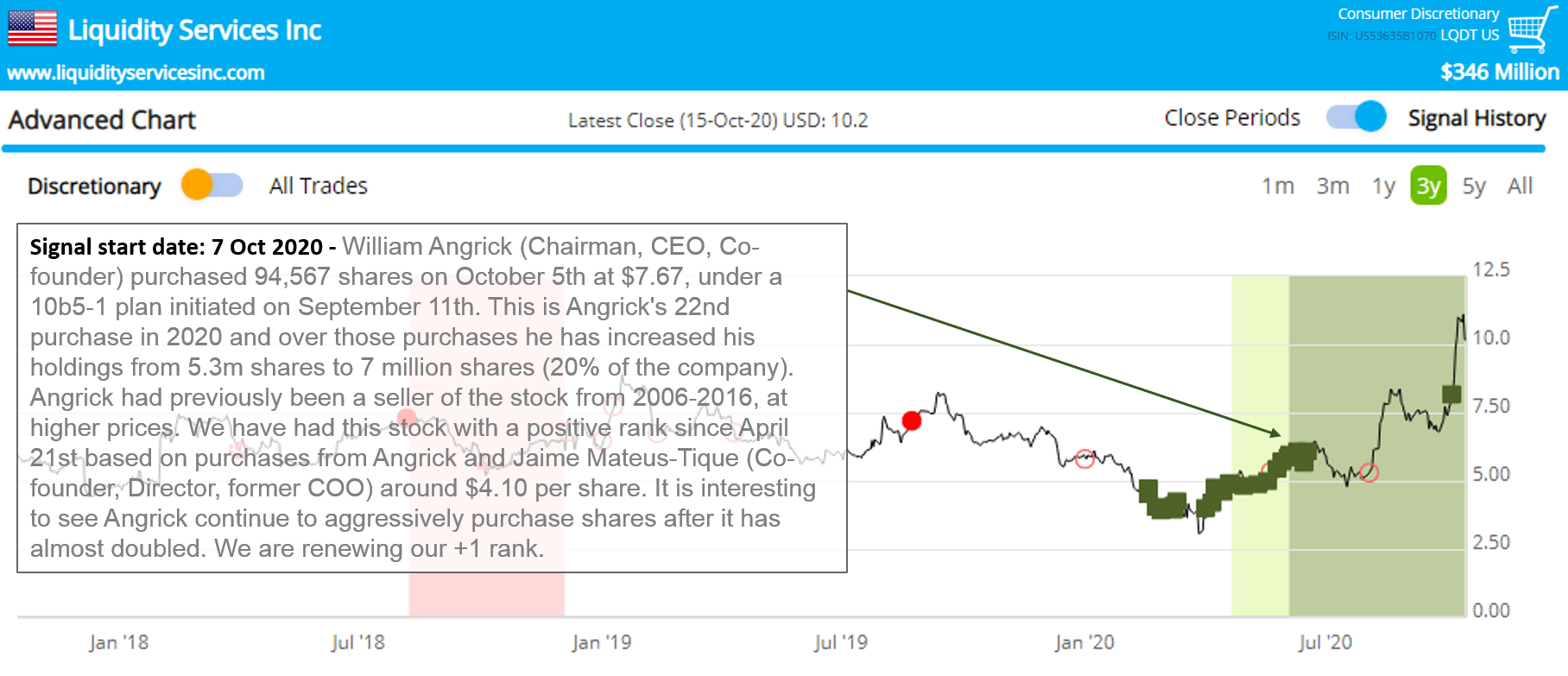Click the shopping cart sector icon
The height and width of the screenshot is (676, 1568).
pyautogui.click(x=1529, y=31)
